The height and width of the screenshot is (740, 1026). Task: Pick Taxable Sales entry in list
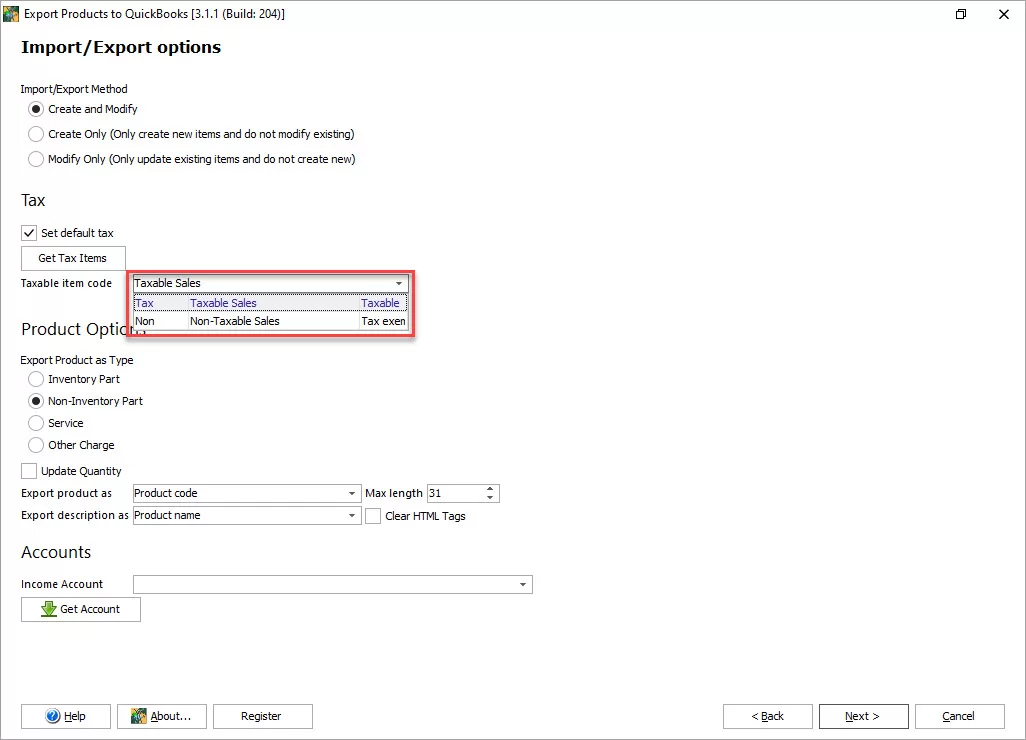coord(224,303)
